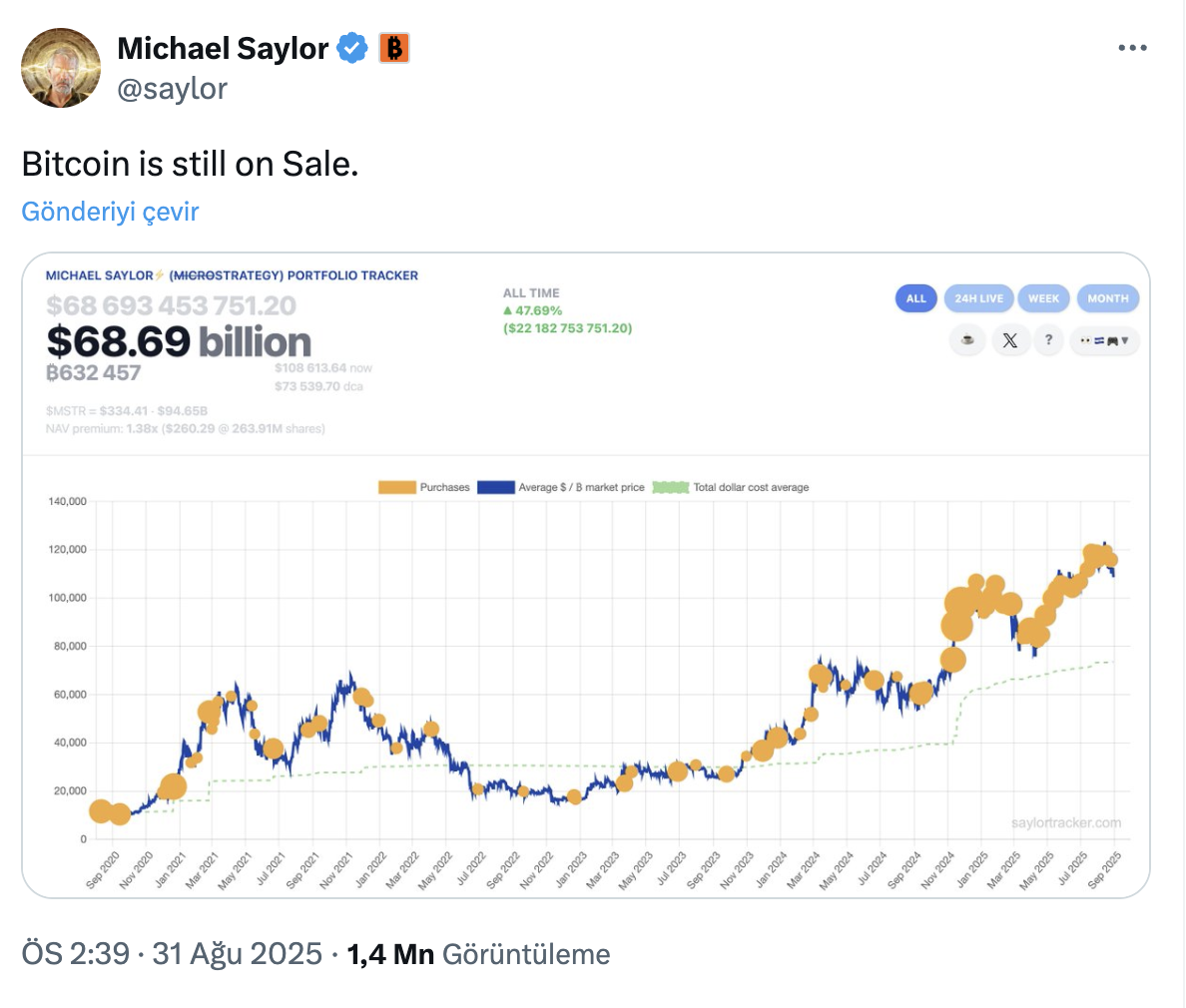The image size is (1186, 1008).
Task: Toggle the blue Average market price legend
Action: coord(496,487)
